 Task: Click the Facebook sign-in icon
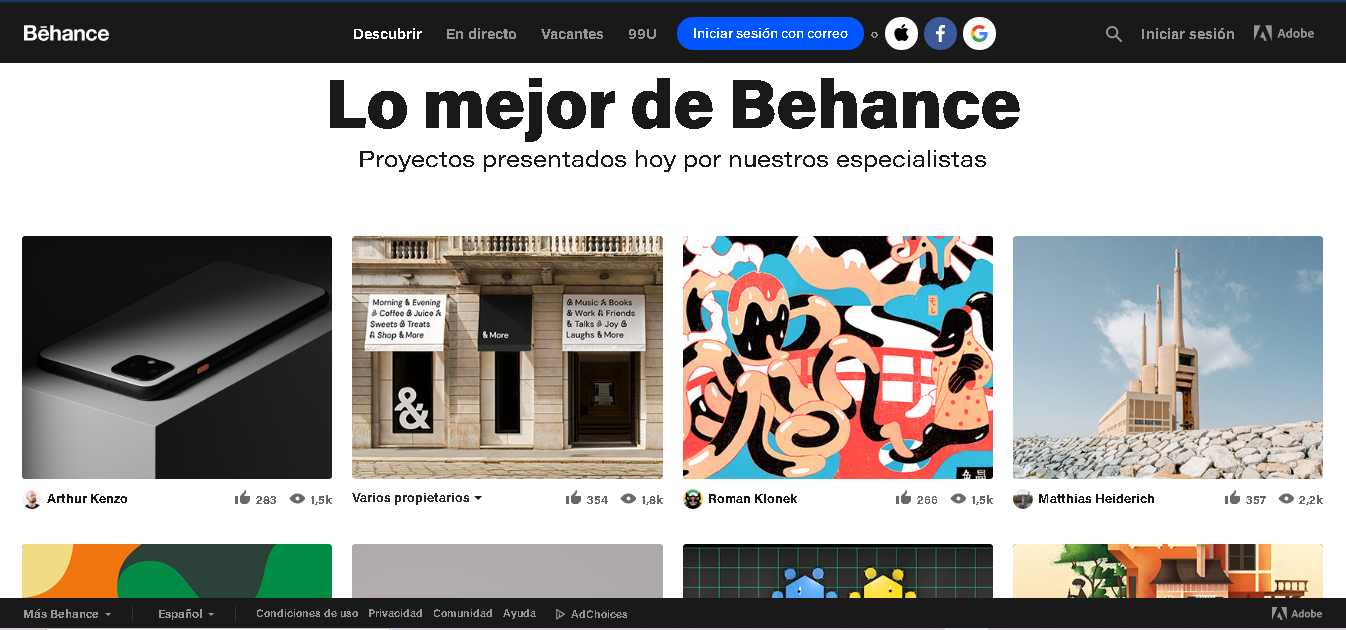click(940, 34)
